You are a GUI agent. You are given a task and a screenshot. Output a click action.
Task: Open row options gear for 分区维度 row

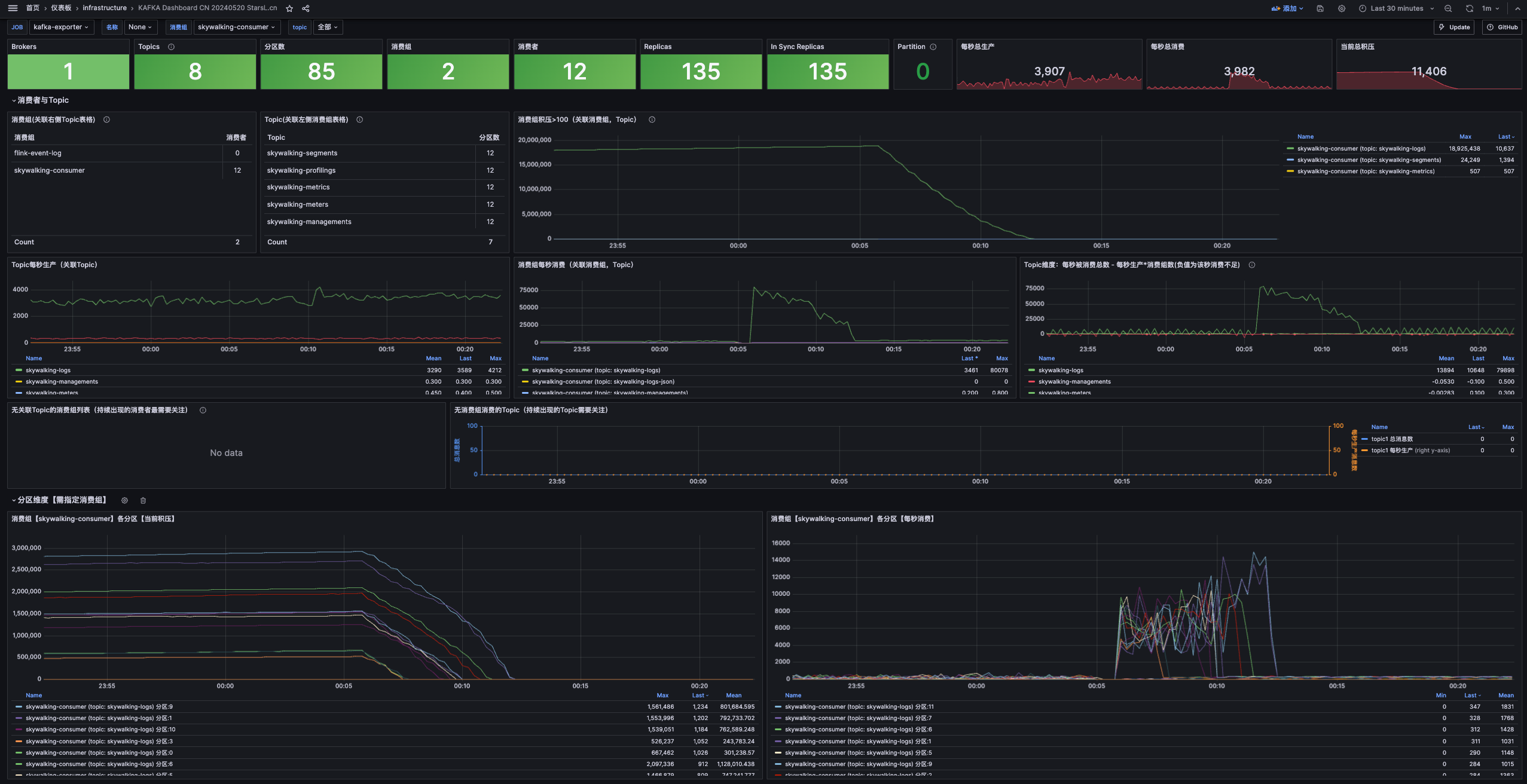125,500
